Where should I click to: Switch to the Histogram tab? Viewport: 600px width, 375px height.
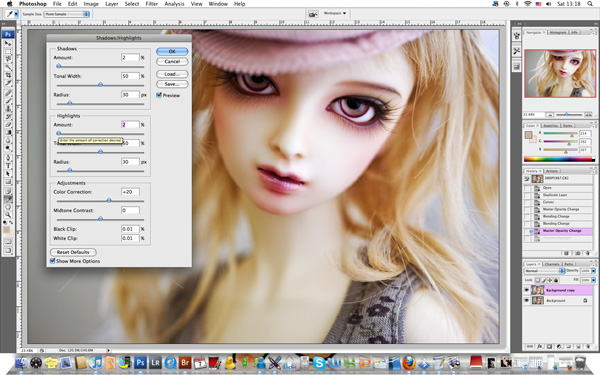click(558, 33)
